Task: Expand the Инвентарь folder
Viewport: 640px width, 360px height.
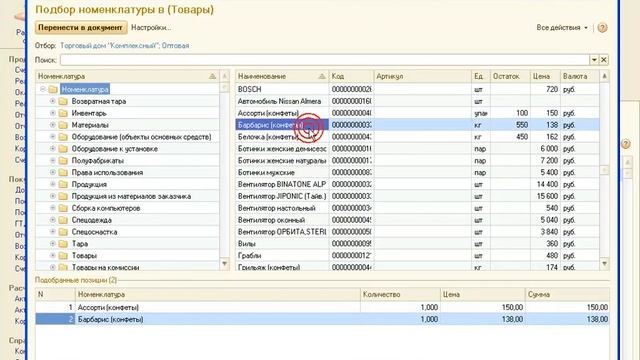Action: 53,113
